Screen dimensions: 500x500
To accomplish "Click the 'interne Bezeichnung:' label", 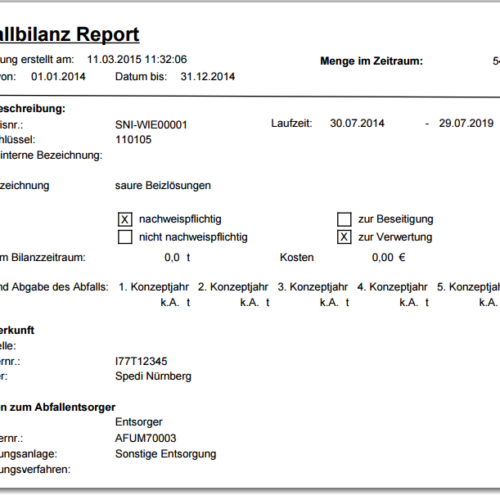I will pyautogui.click(x=51, y=155).
